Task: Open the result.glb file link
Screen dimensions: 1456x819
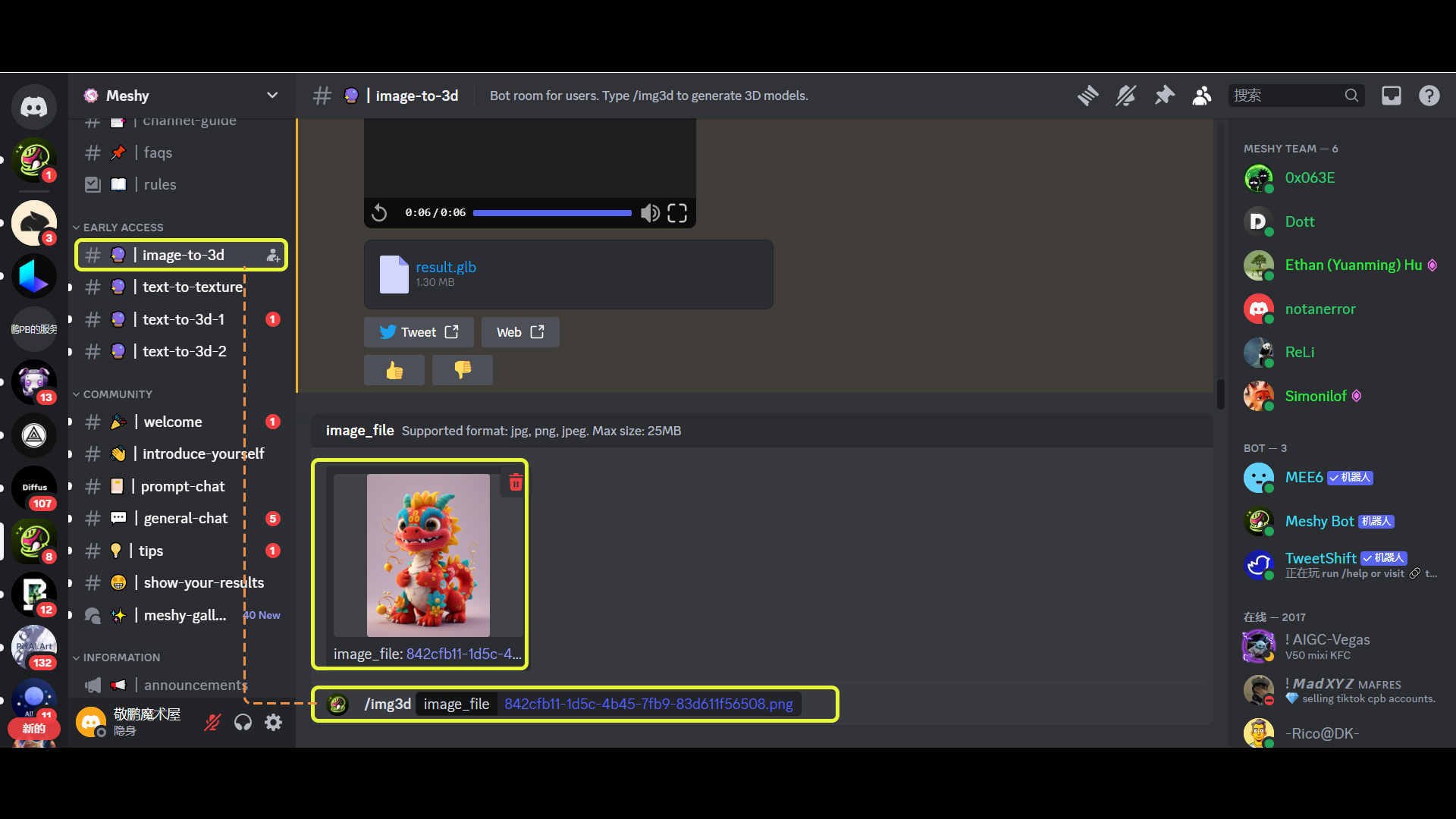Action: [445, 267]
